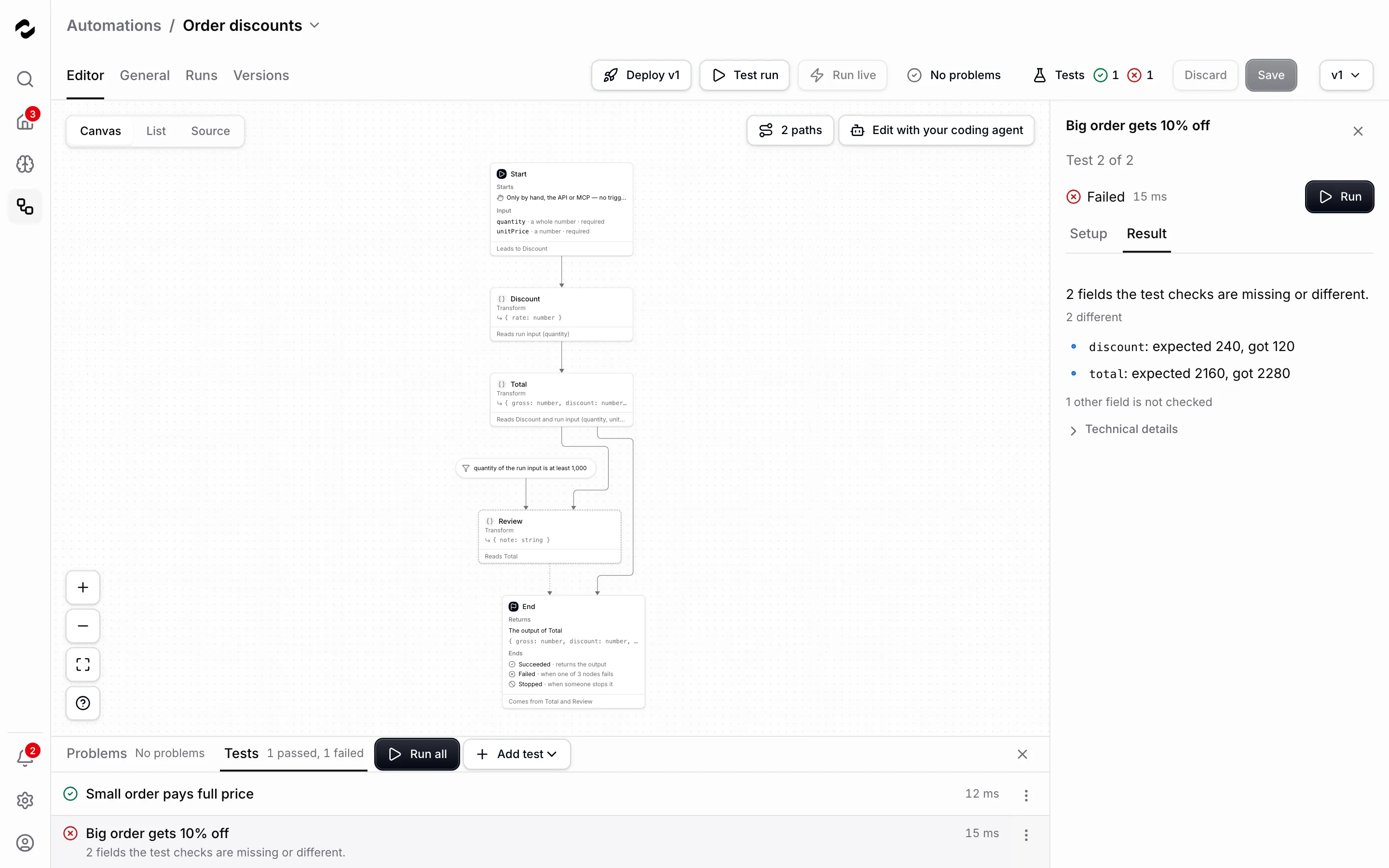Select the Start node on canvas
This screenshot has height=868, width=1389.
click(561, 210)
